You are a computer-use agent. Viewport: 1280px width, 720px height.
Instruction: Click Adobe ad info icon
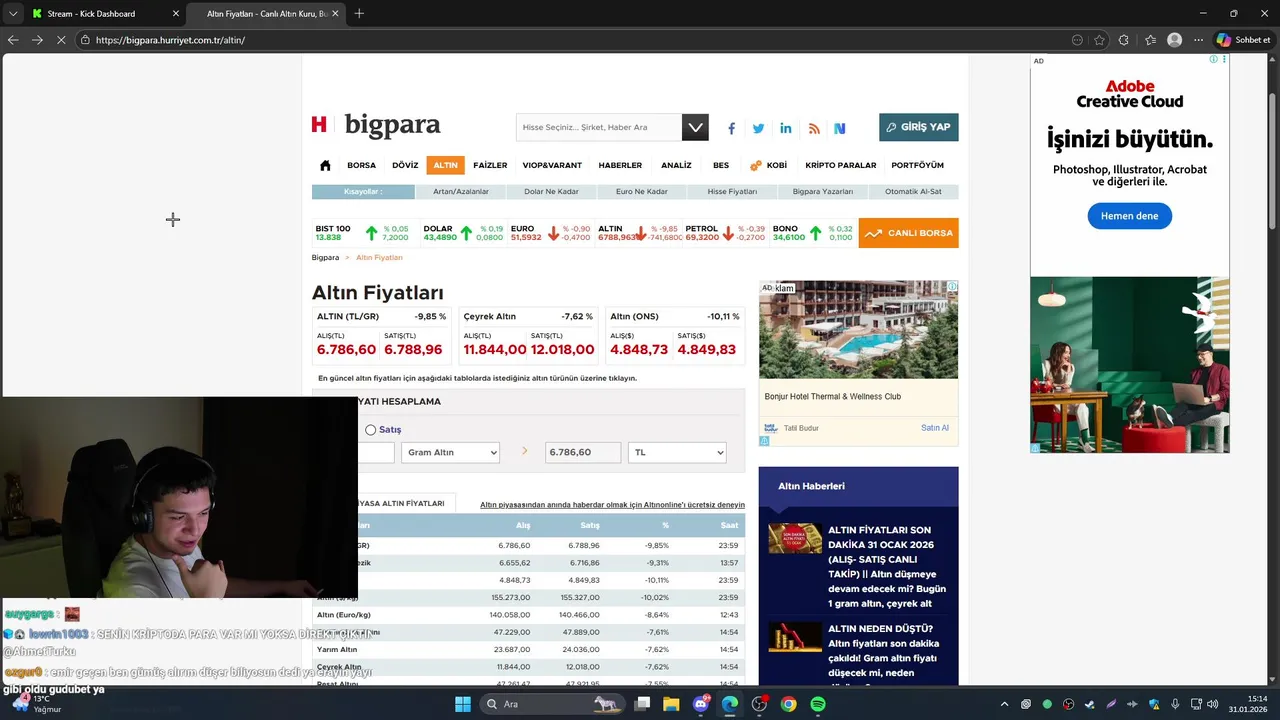click(x=1213, y=60)
